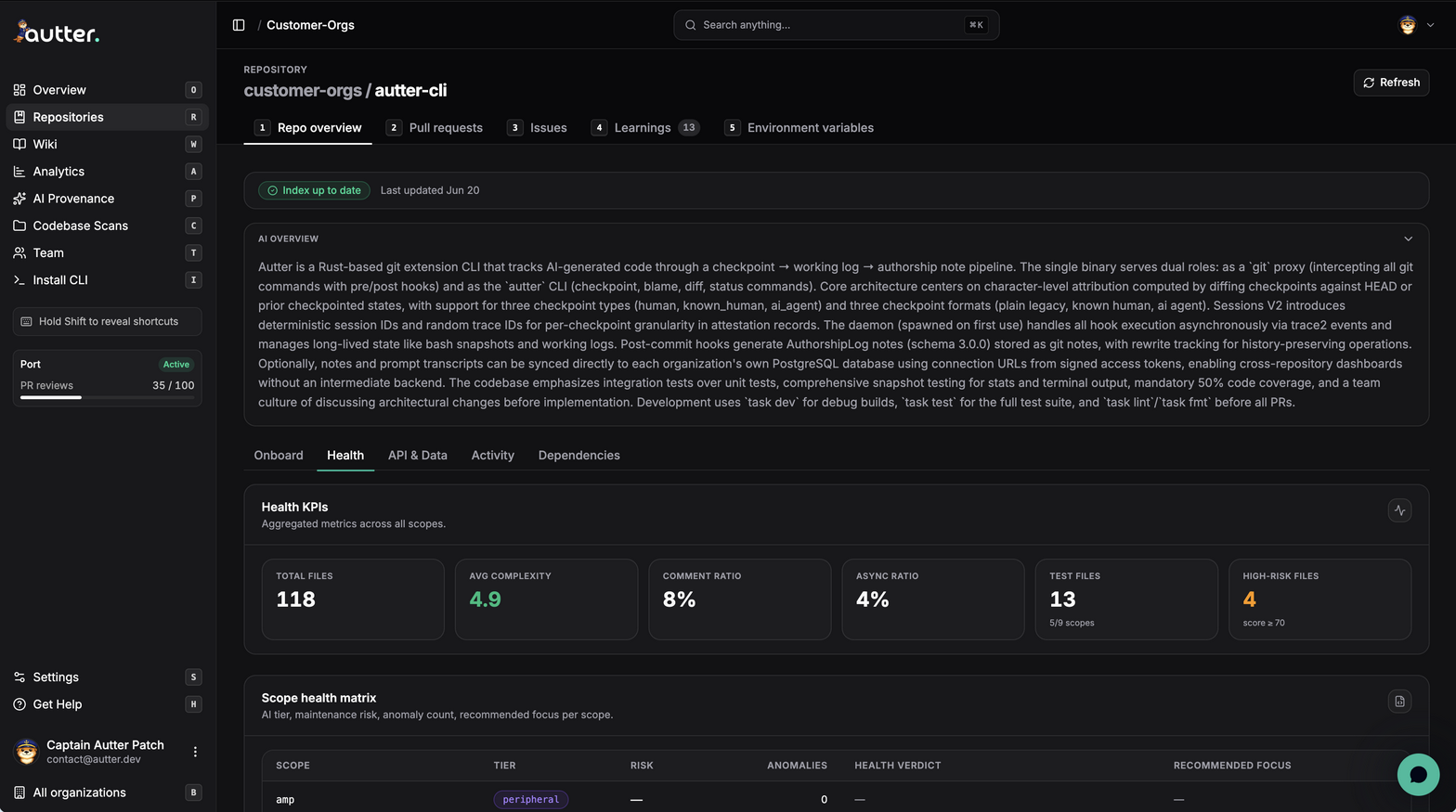Open the Issues tab
This screenshot has width=1456, height=812.
point(537,128)
